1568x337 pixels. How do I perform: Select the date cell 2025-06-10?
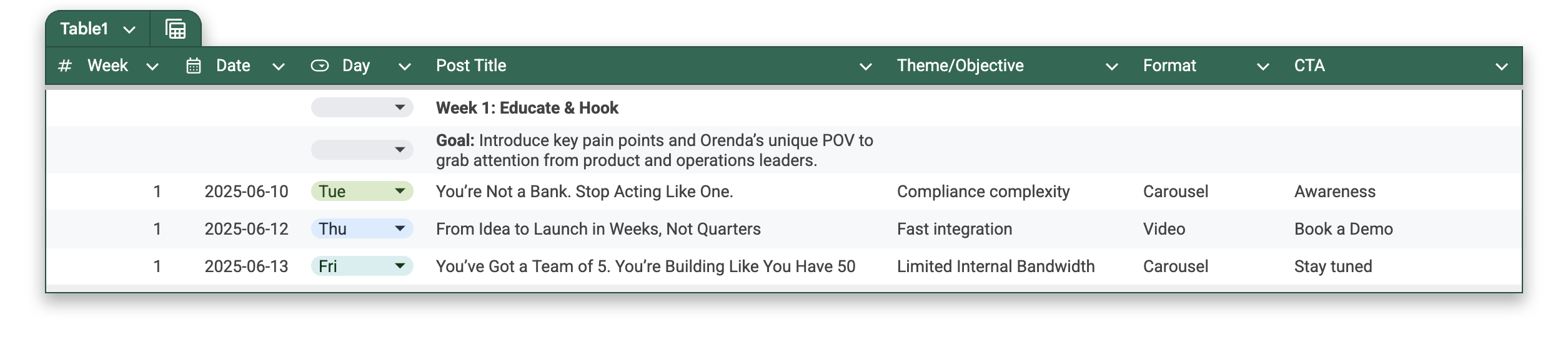(x=247, y=192)
